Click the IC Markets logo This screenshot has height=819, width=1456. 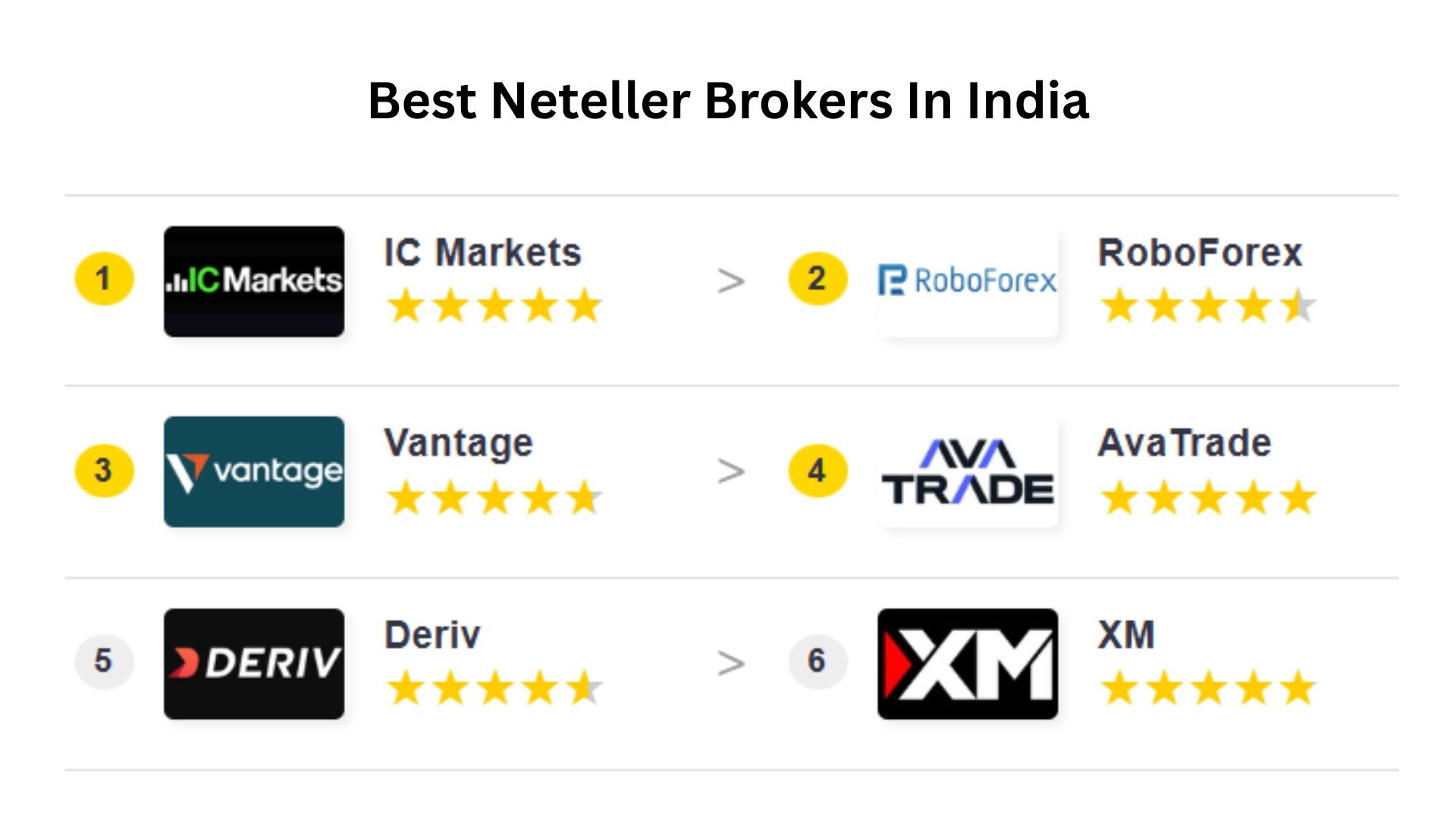click(x=254, y=281)
